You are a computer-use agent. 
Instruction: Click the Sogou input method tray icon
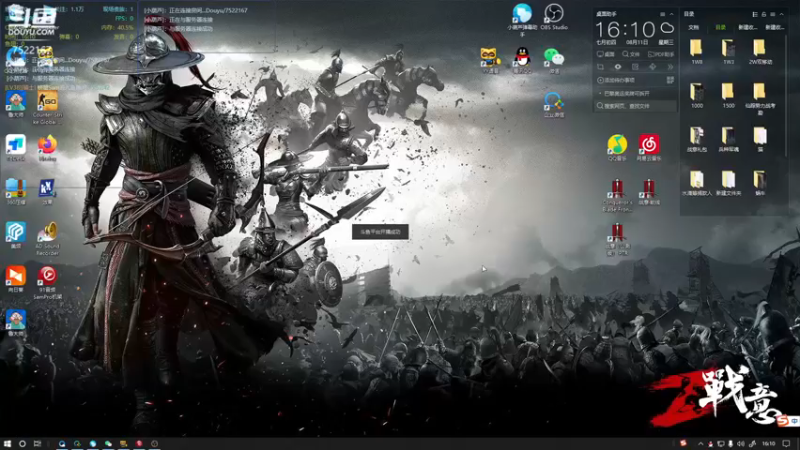683,443
